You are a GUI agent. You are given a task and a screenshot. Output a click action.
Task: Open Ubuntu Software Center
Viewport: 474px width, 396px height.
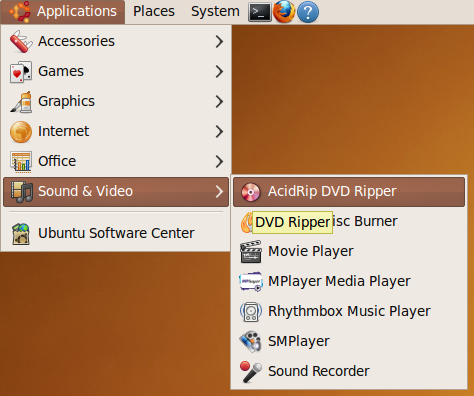[x=116, y=233]
